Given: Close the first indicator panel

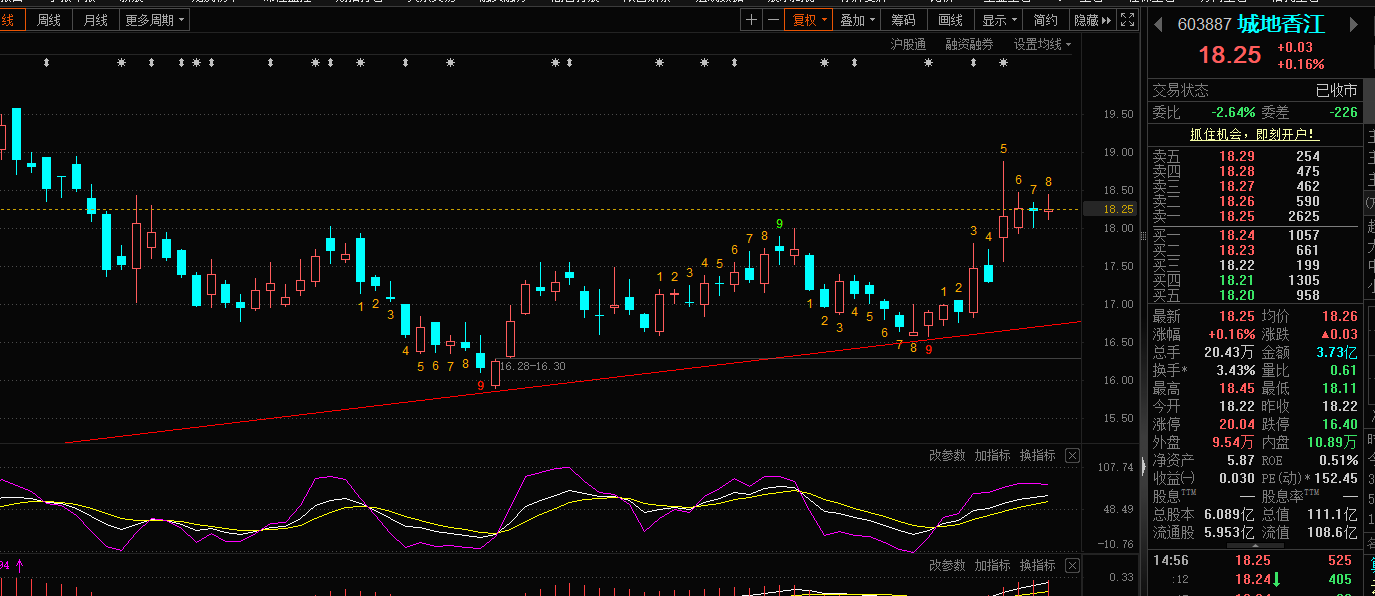Looking at the screenshot, I should [1072, 456].
